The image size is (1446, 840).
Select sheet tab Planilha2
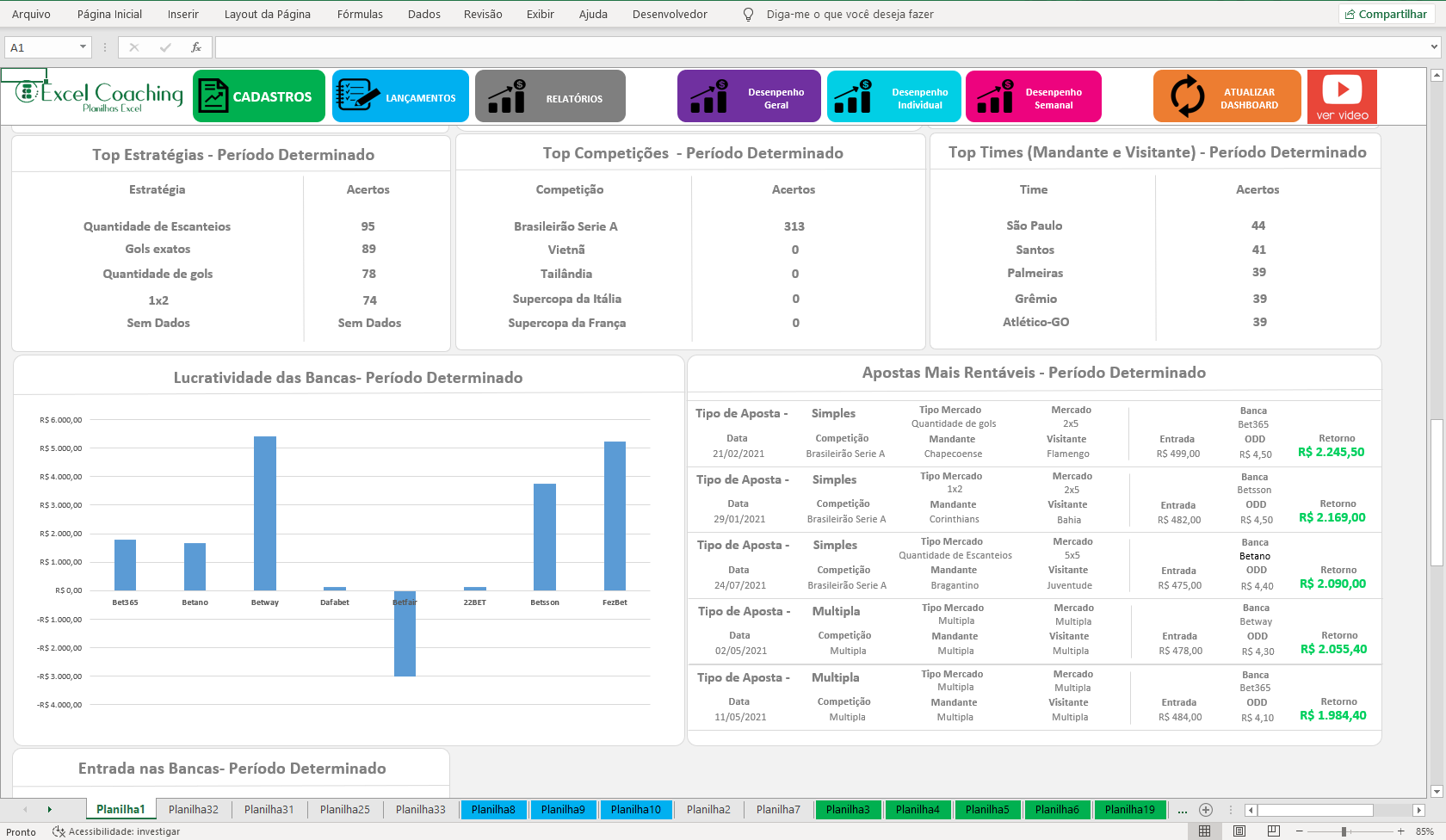[708, 809]
